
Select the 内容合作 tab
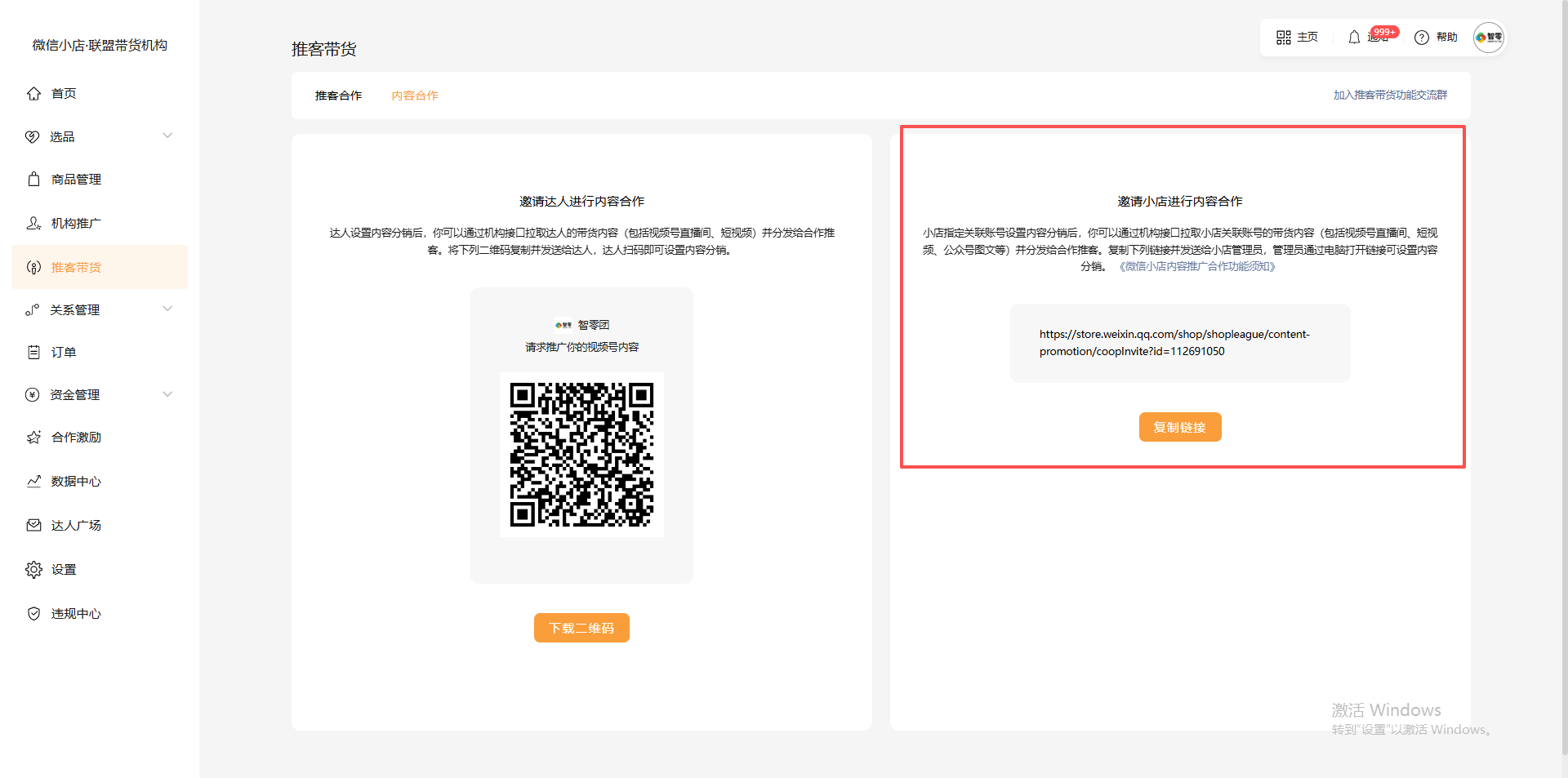415,96
